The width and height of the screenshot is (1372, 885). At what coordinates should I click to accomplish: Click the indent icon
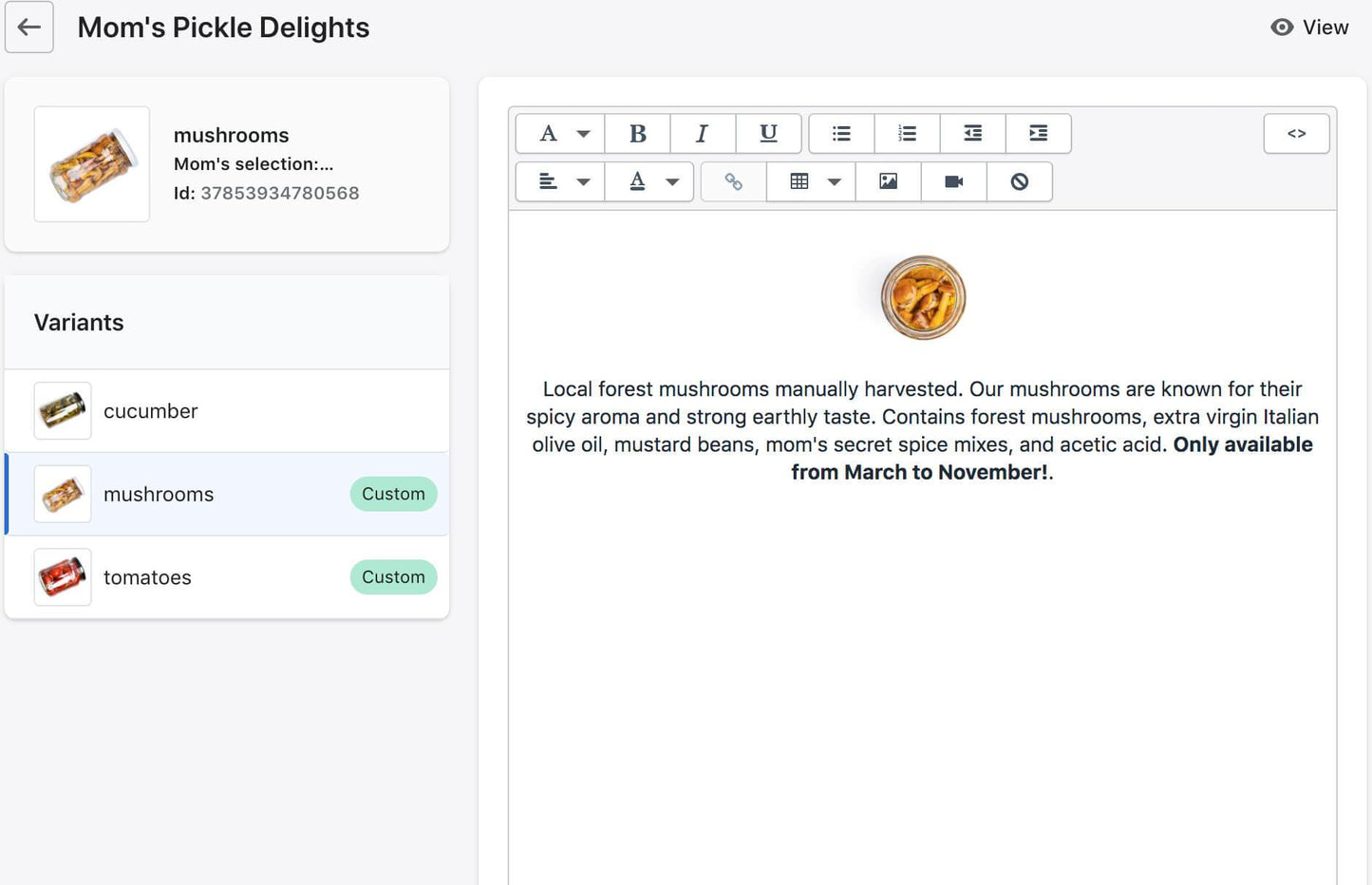point(1039,134)
